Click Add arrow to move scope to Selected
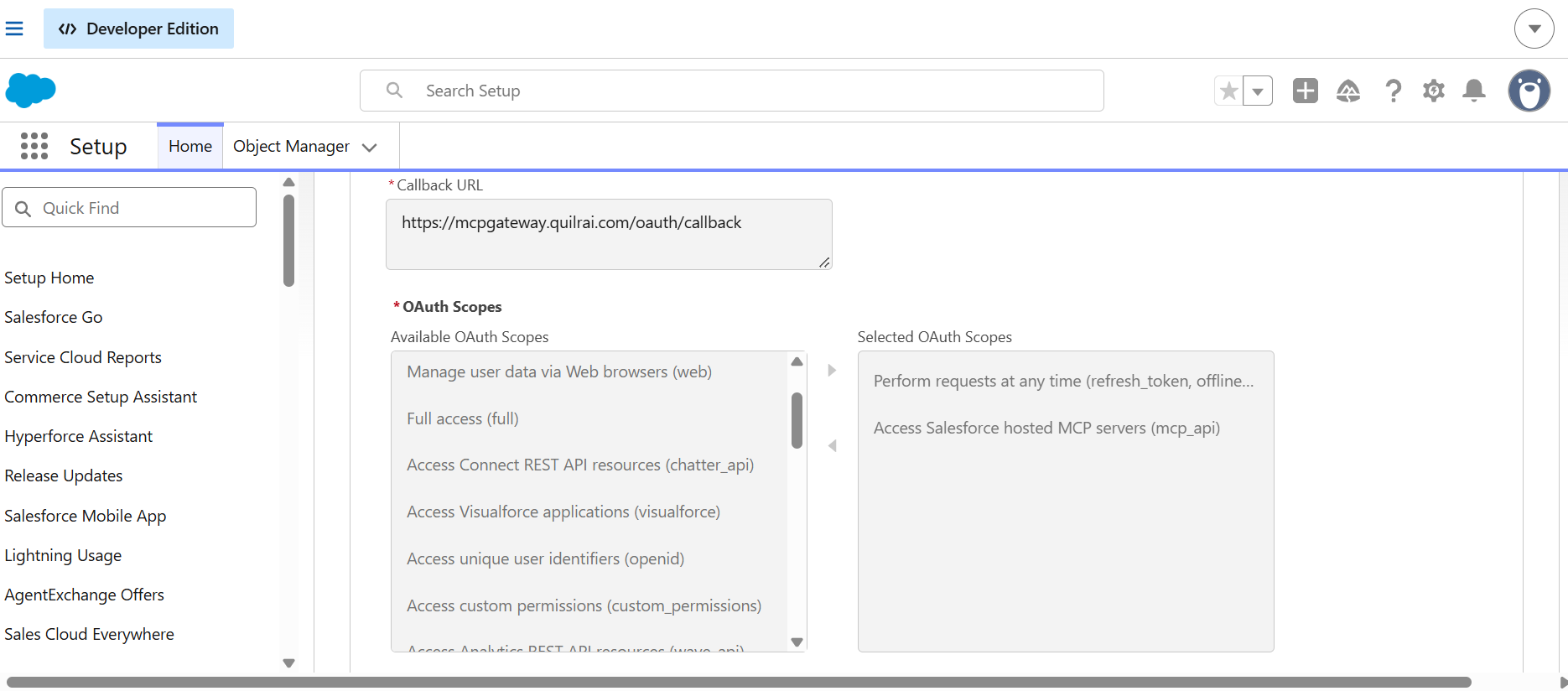Viewport: 1568px width, 691px height. click(832, 370)
